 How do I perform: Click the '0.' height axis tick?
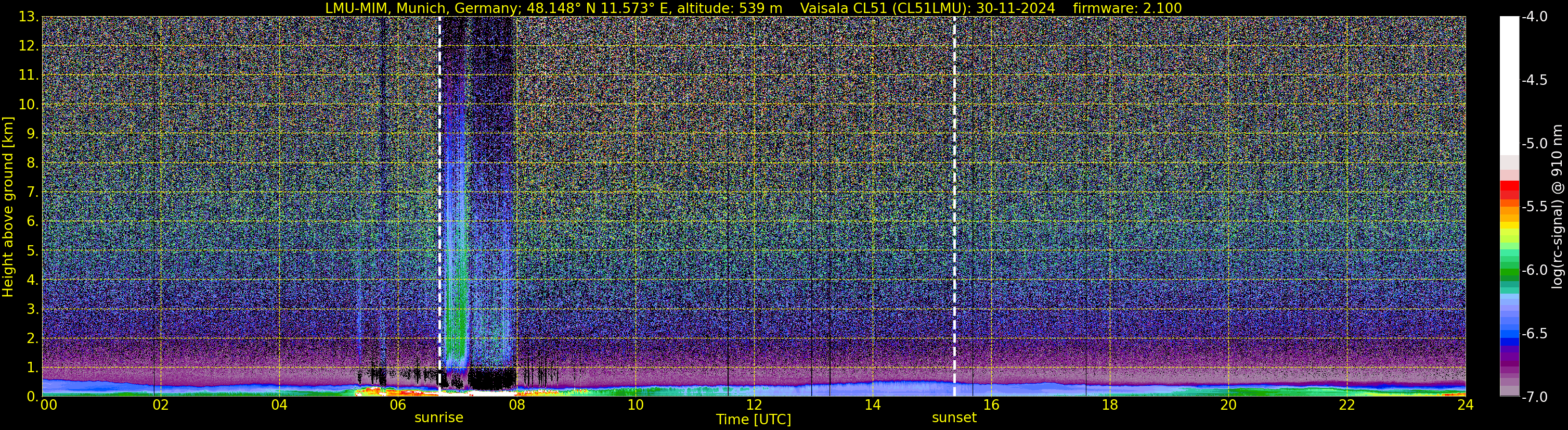point(33,396)
